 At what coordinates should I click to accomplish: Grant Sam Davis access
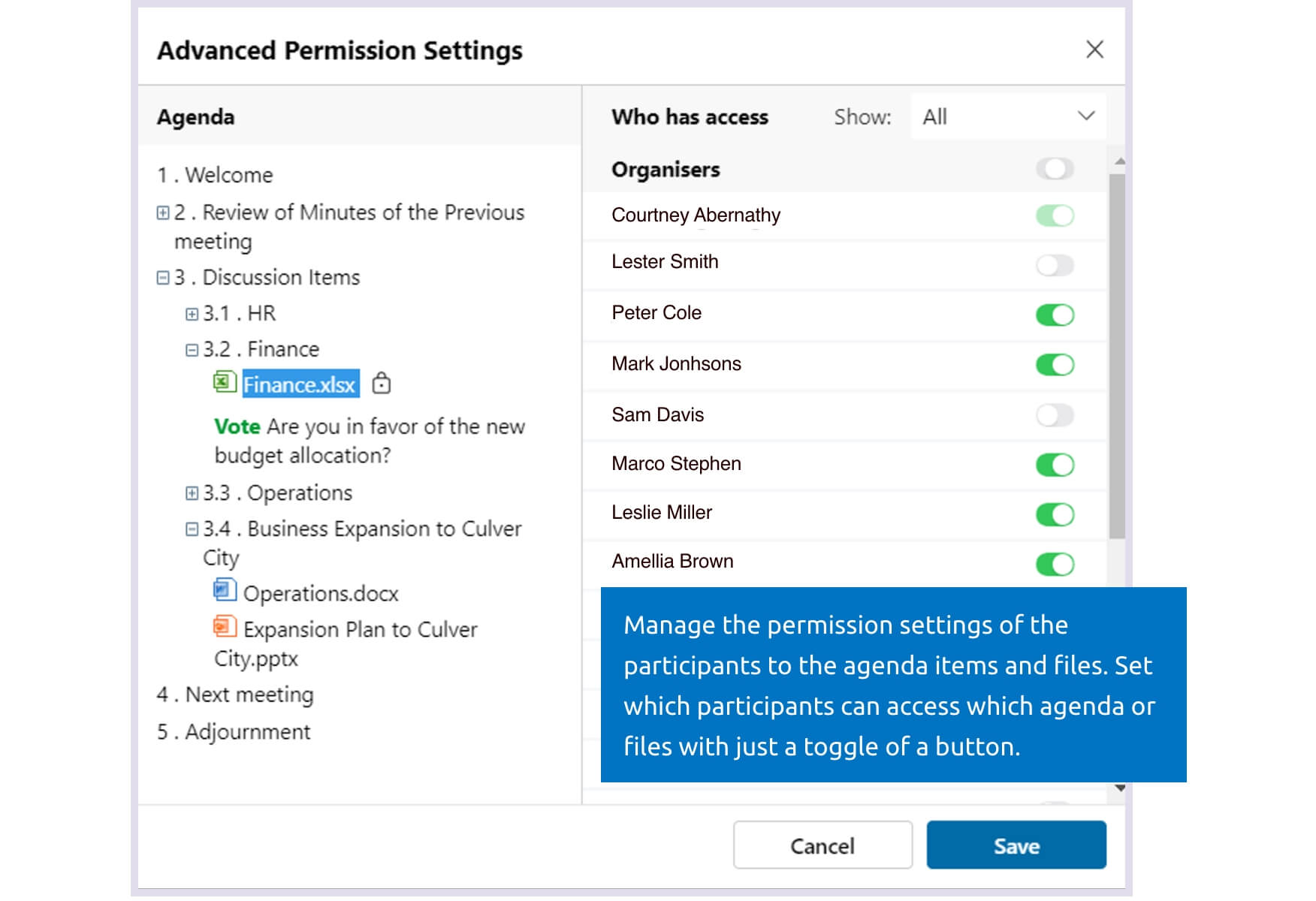pos(1055,414)
